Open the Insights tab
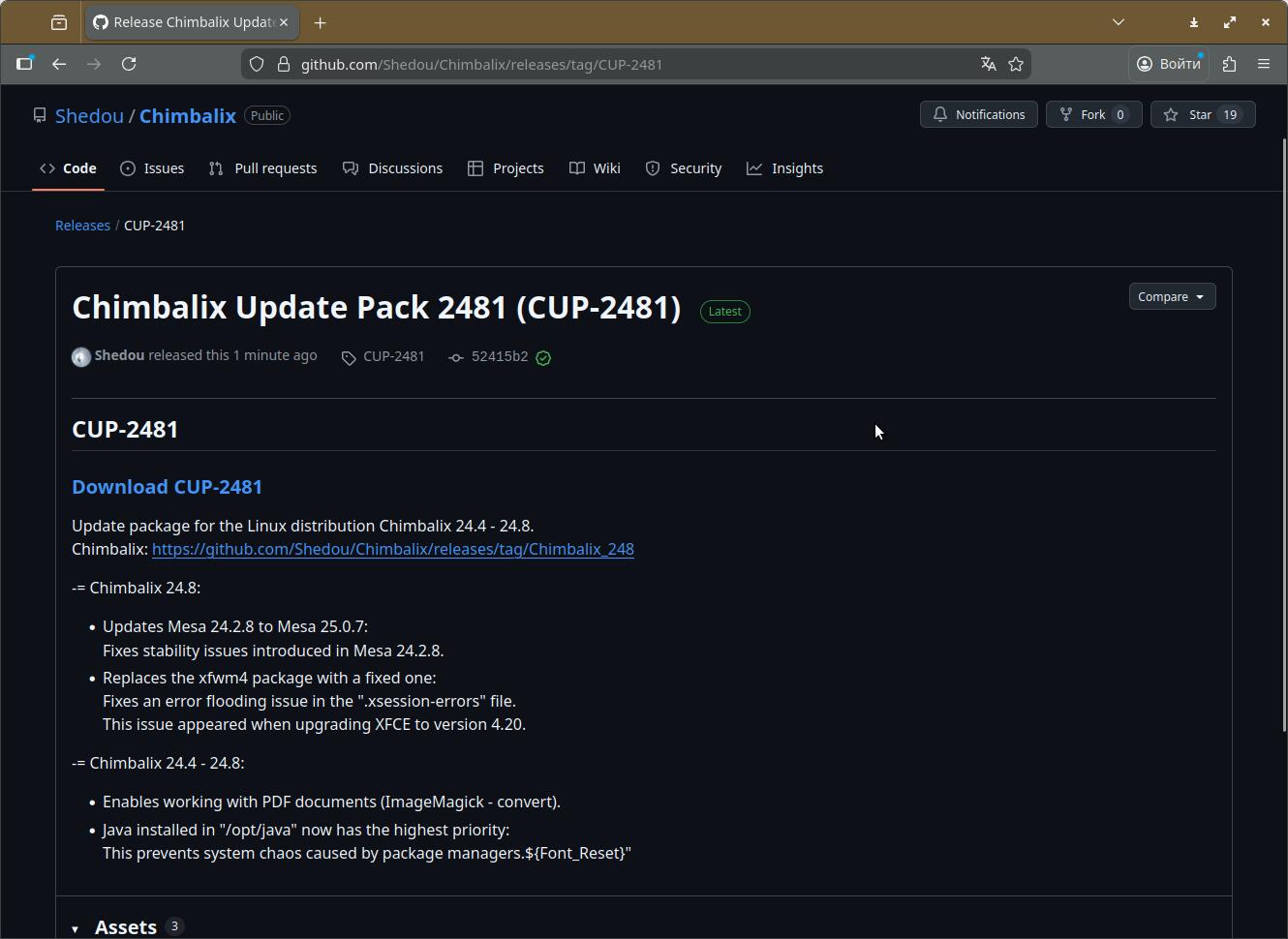The height and width of the screenshot is (939, 1288). pos(784,168)
